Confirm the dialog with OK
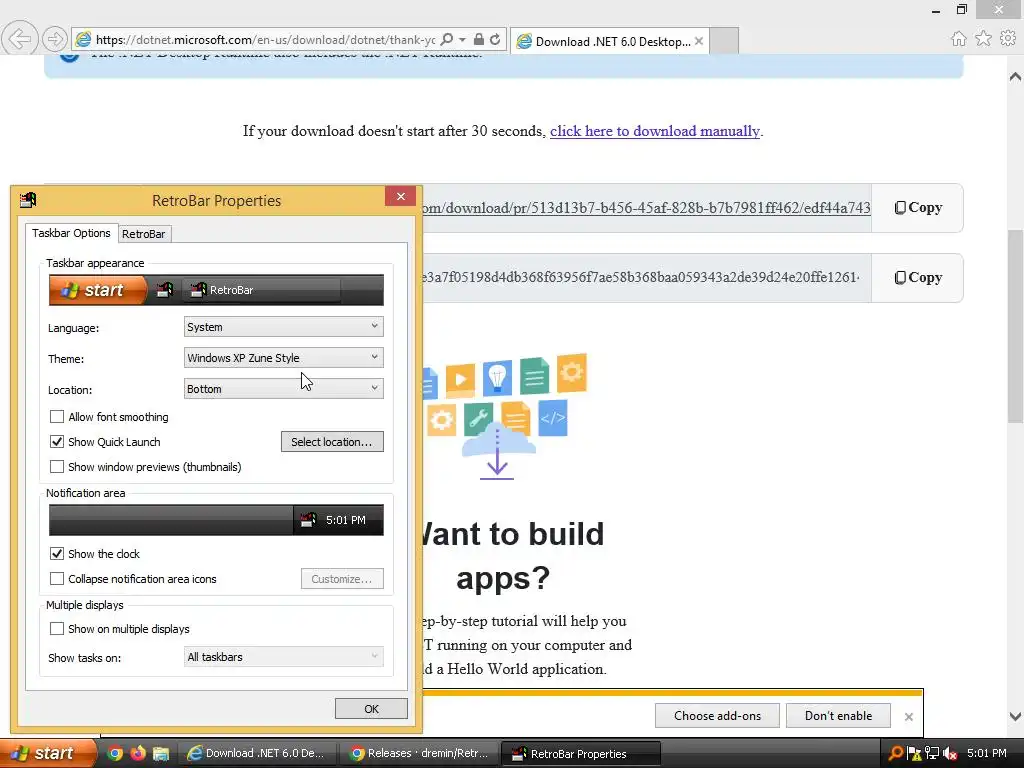The image size is (1024, 768). point(371,709)
